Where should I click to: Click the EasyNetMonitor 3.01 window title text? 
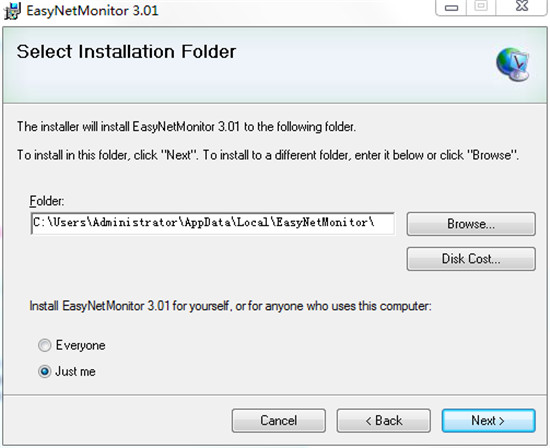pos(93,11)
